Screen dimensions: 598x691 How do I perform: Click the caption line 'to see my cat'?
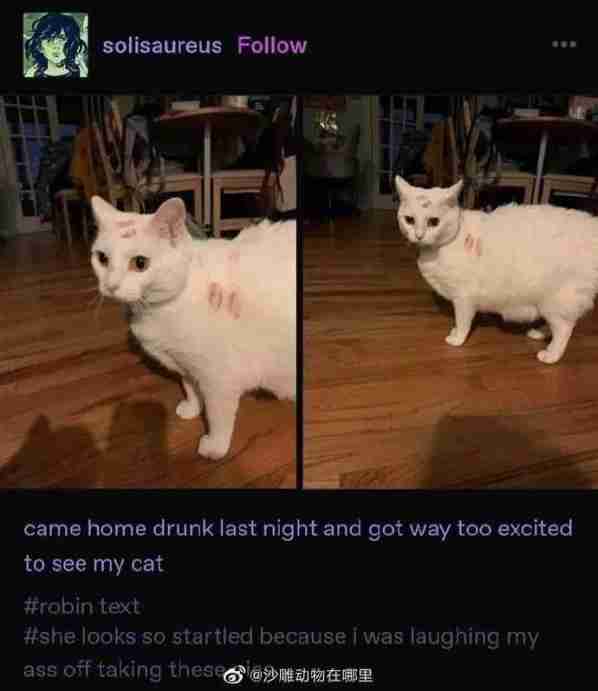coord(94,564)
